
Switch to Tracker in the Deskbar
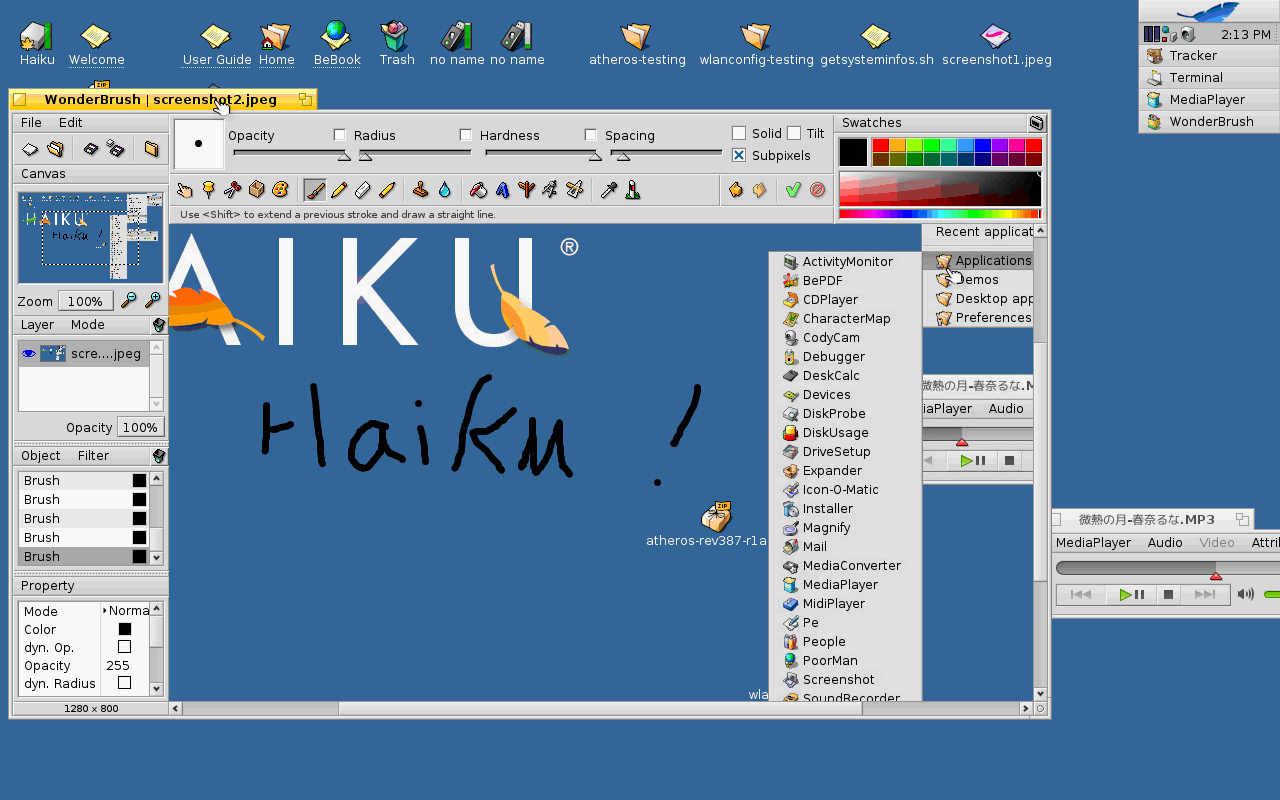[1208, 56]
